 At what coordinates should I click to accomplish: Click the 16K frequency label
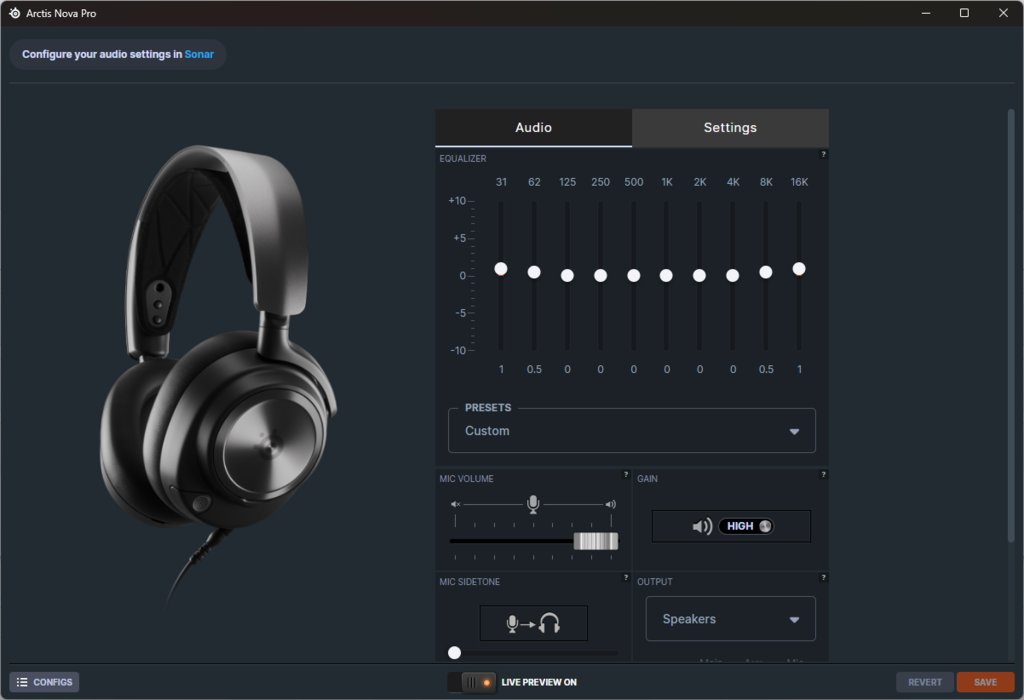coord(799,182)
